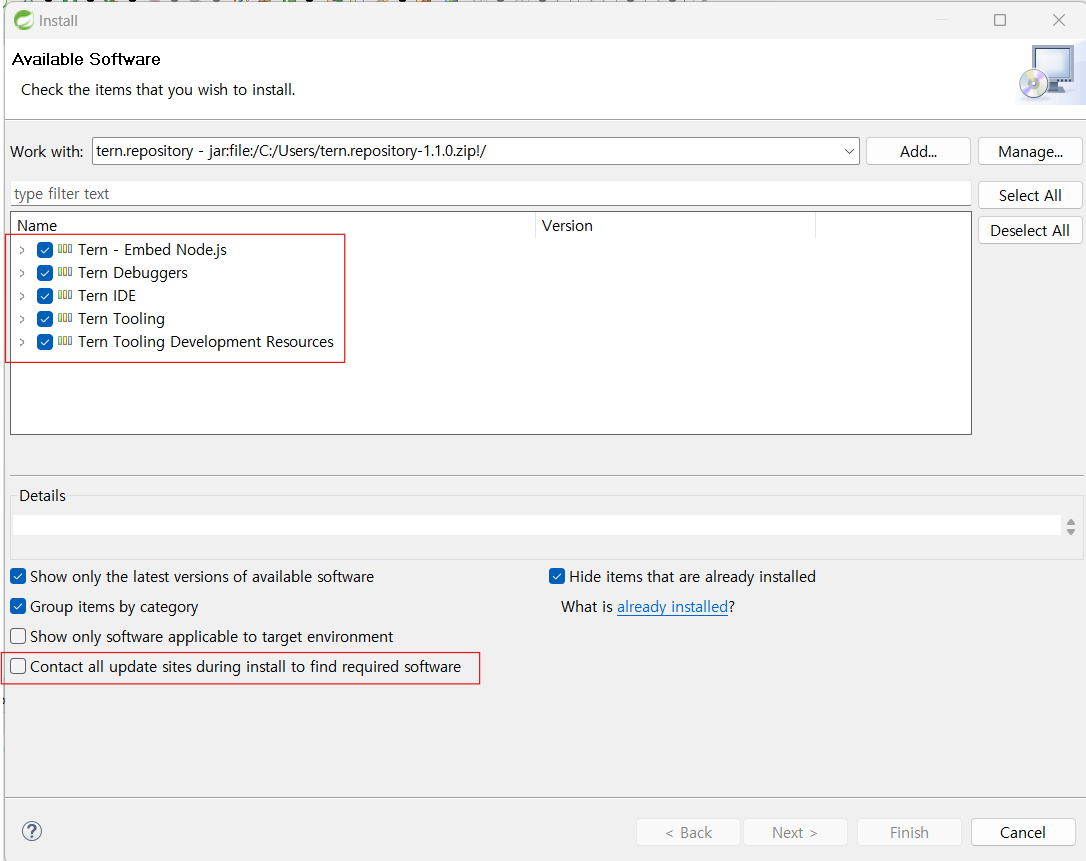Expand the Tern - Embed Node.js category

(x=22, y=250)
